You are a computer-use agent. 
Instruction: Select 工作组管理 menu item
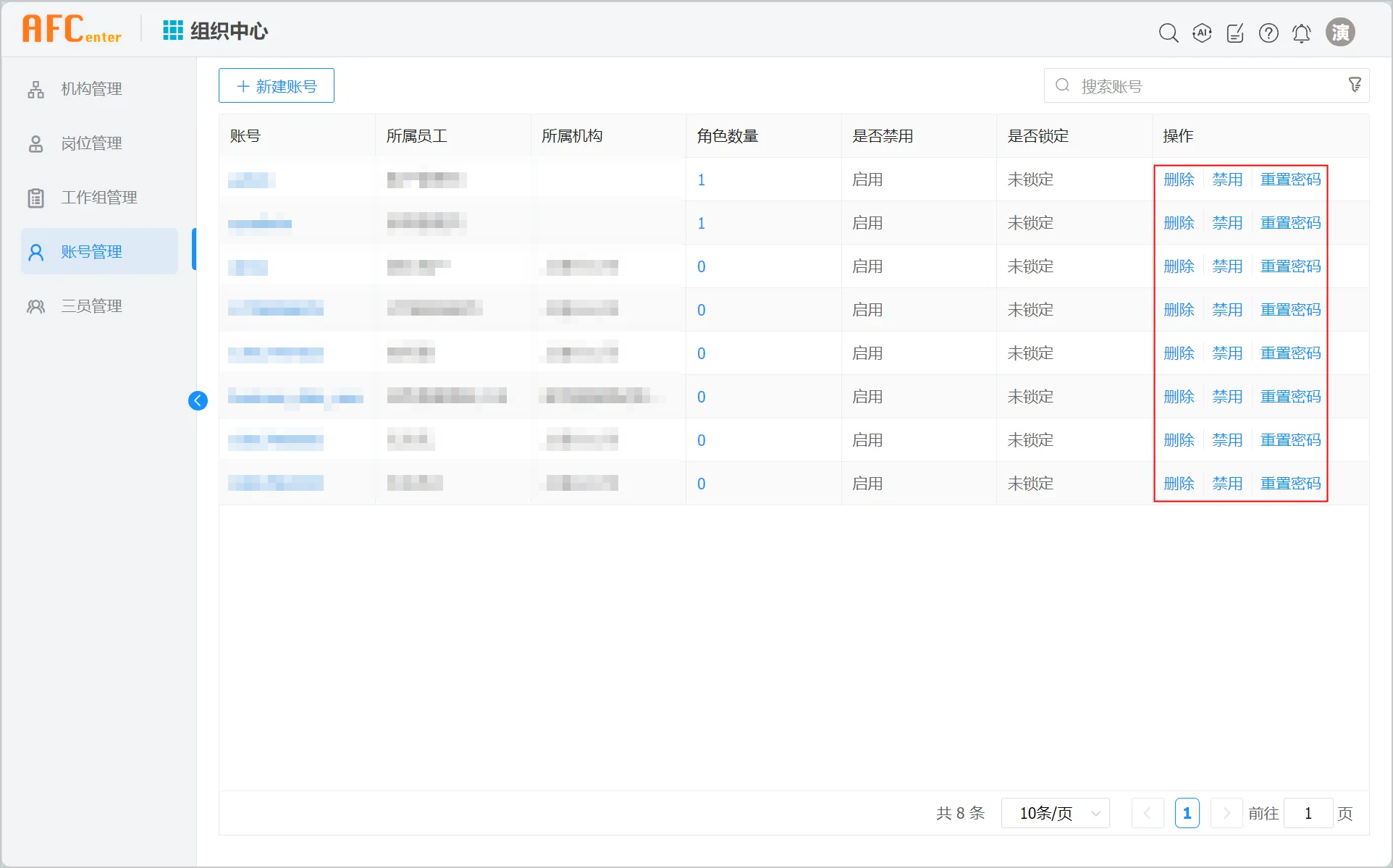[98, 198]
